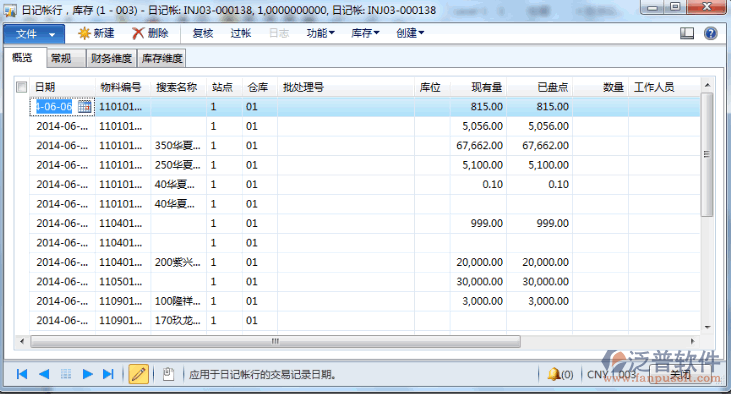Check the select-all checkbox in grid header

[21, 87]
